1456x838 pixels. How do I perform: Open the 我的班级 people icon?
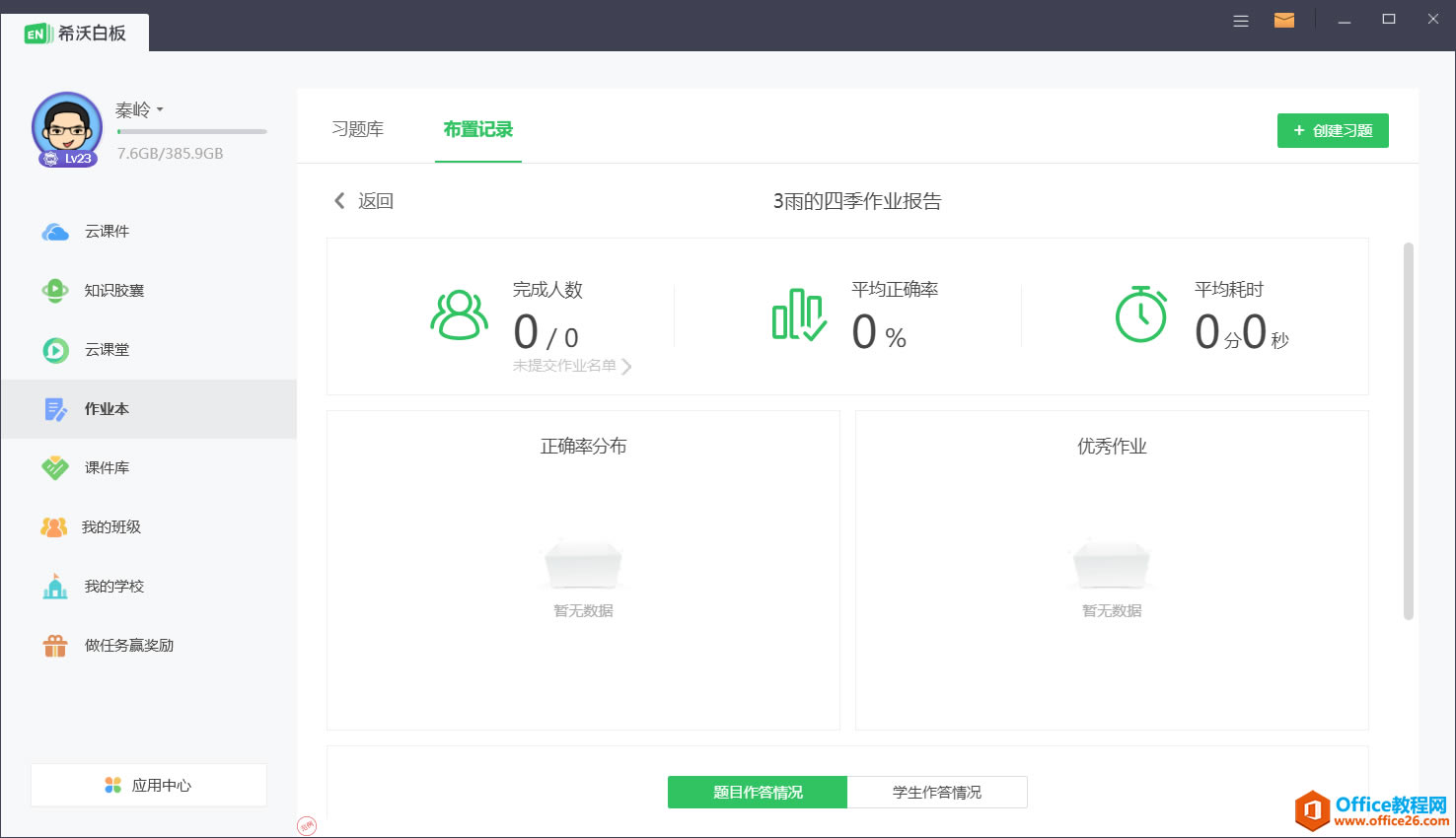(x=54, y=527)
